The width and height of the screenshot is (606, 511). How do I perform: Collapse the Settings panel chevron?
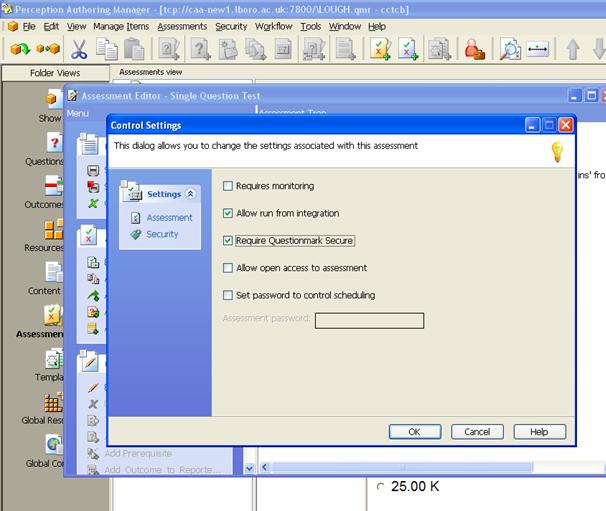point(191,194)
